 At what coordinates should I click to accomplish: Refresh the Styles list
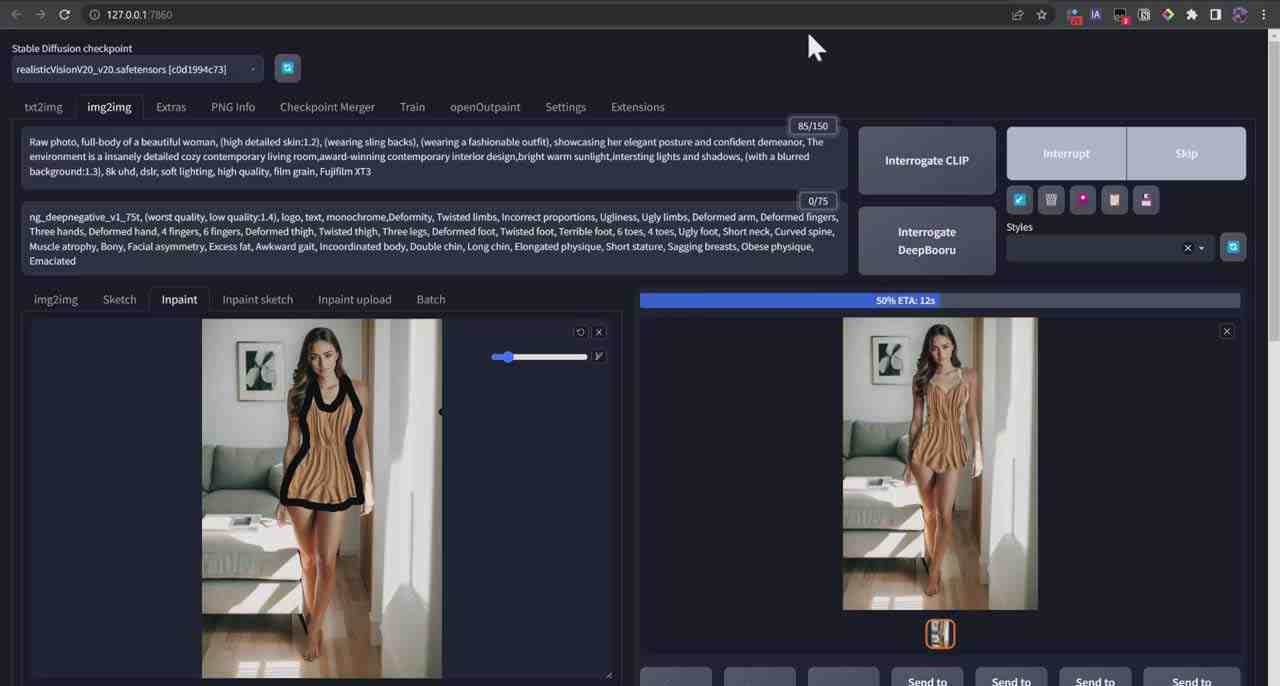(1233, 247)
